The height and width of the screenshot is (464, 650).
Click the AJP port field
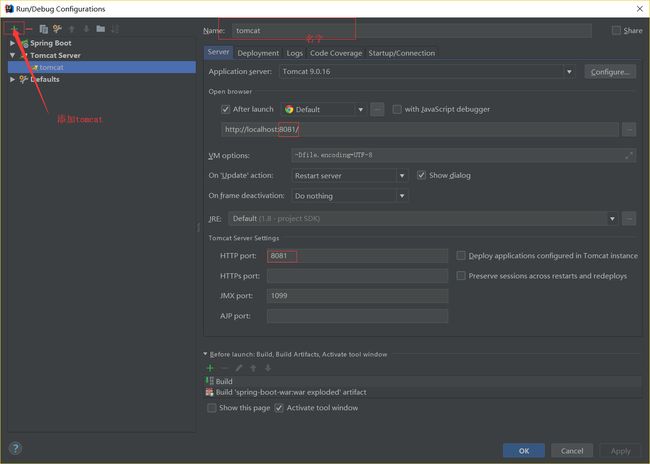[x=357, y=316]
